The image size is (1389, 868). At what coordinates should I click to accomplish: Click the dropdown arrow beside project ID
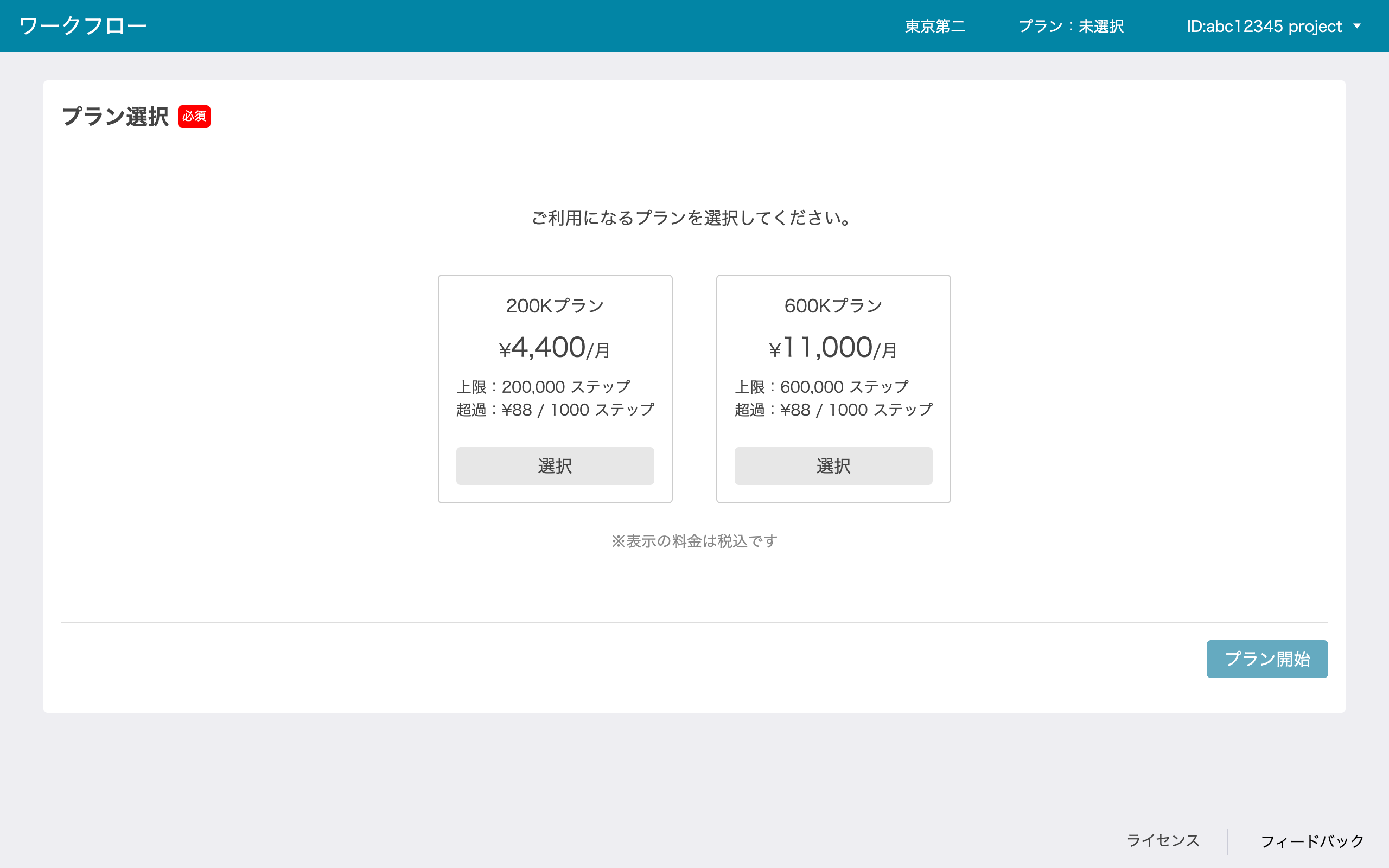click(x=1357, y=27)
